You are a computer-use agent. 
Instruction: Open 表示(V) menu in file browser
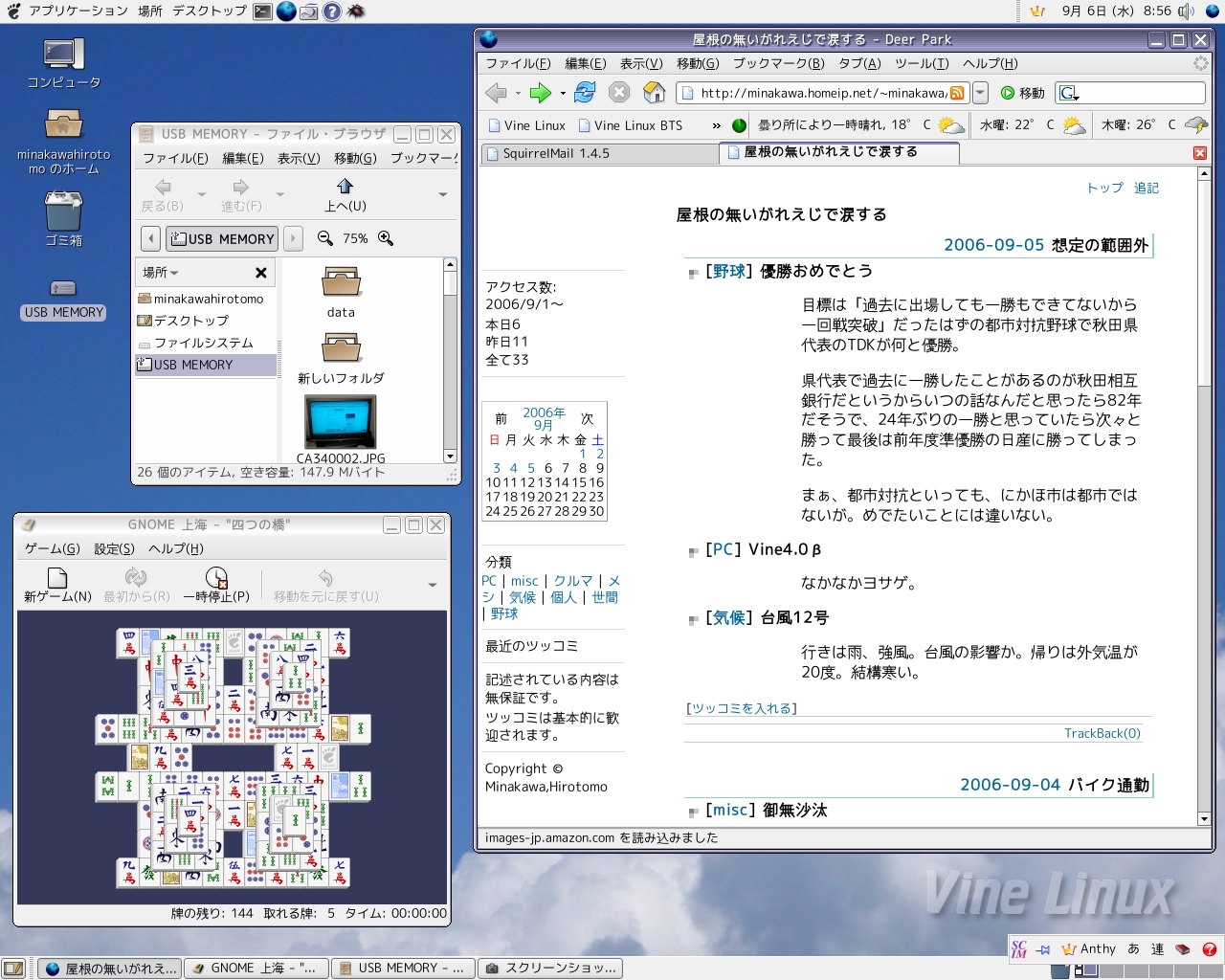pyautogui.click(x=299, y=158)
